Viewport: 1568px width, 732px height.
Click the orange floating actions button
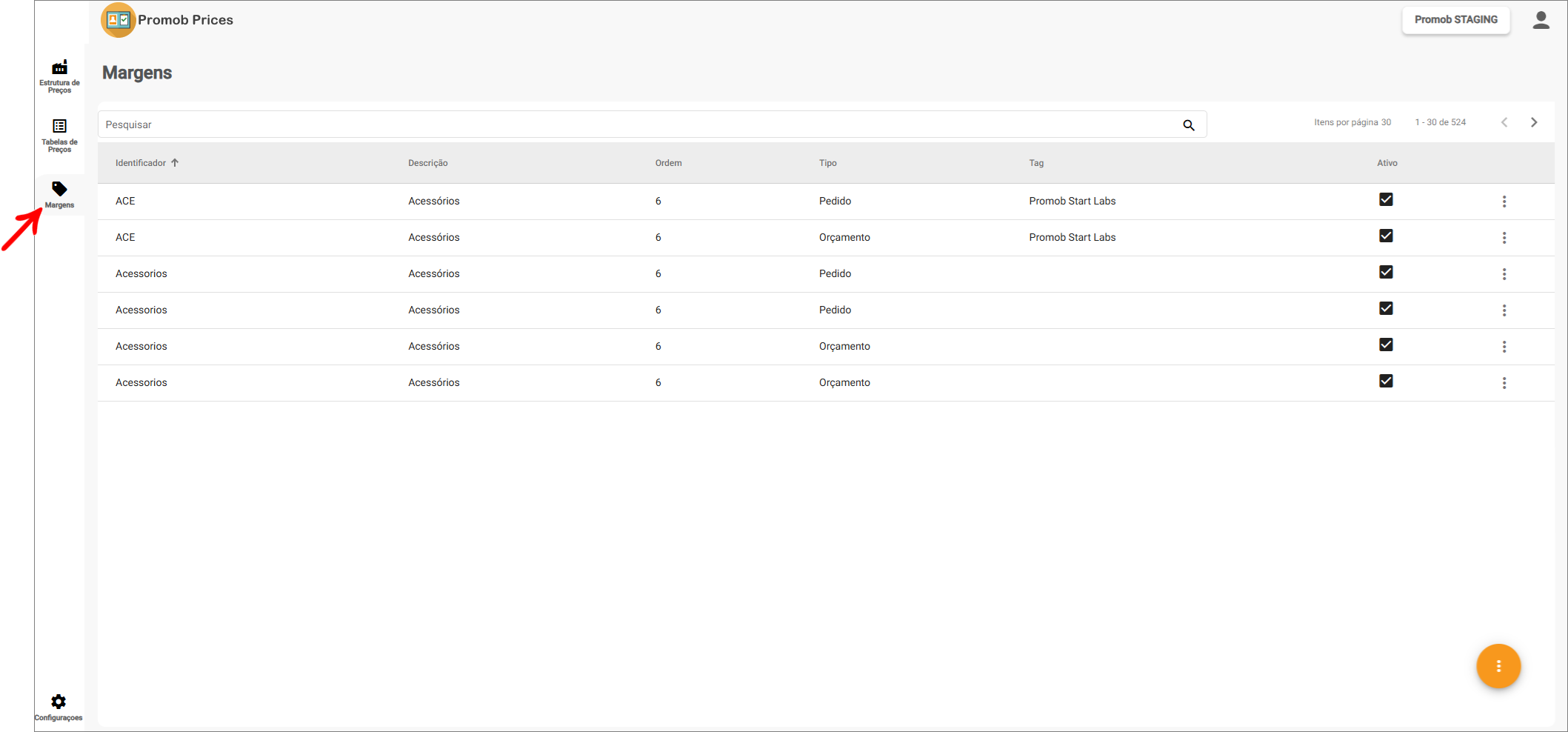(x=1498, y=666)
